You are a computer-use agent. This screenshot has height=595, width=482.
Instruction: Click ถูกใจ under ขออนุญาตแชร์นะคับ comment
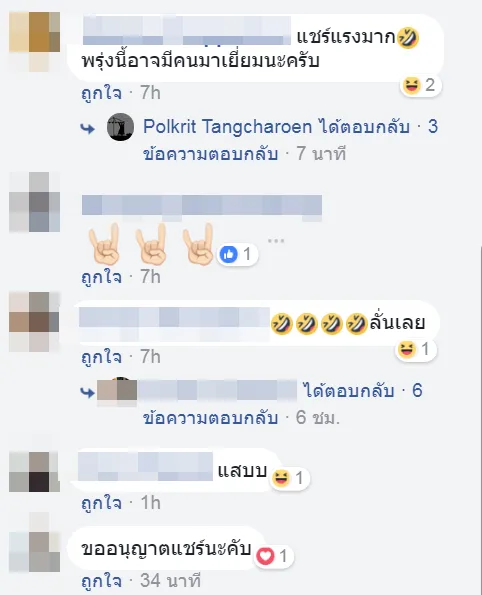pos(101,581)
